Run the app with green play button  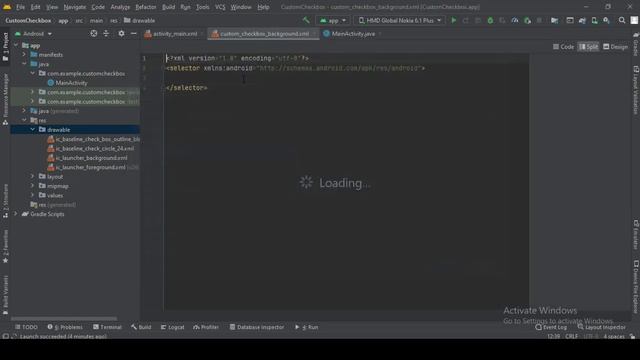tap(453, 20)
